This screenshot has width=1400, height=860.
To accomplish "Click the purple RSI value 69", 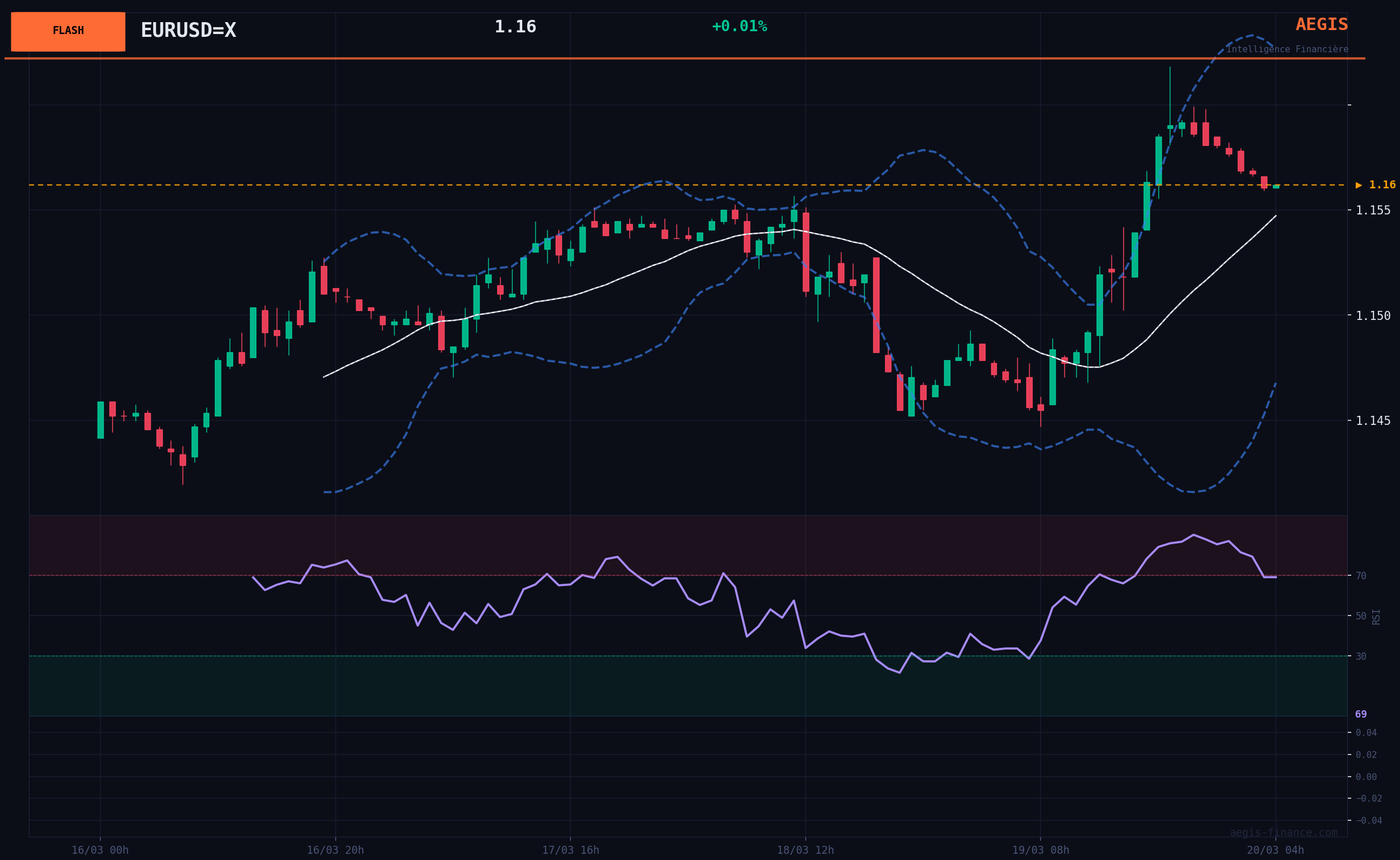I will pos(1361,714).
